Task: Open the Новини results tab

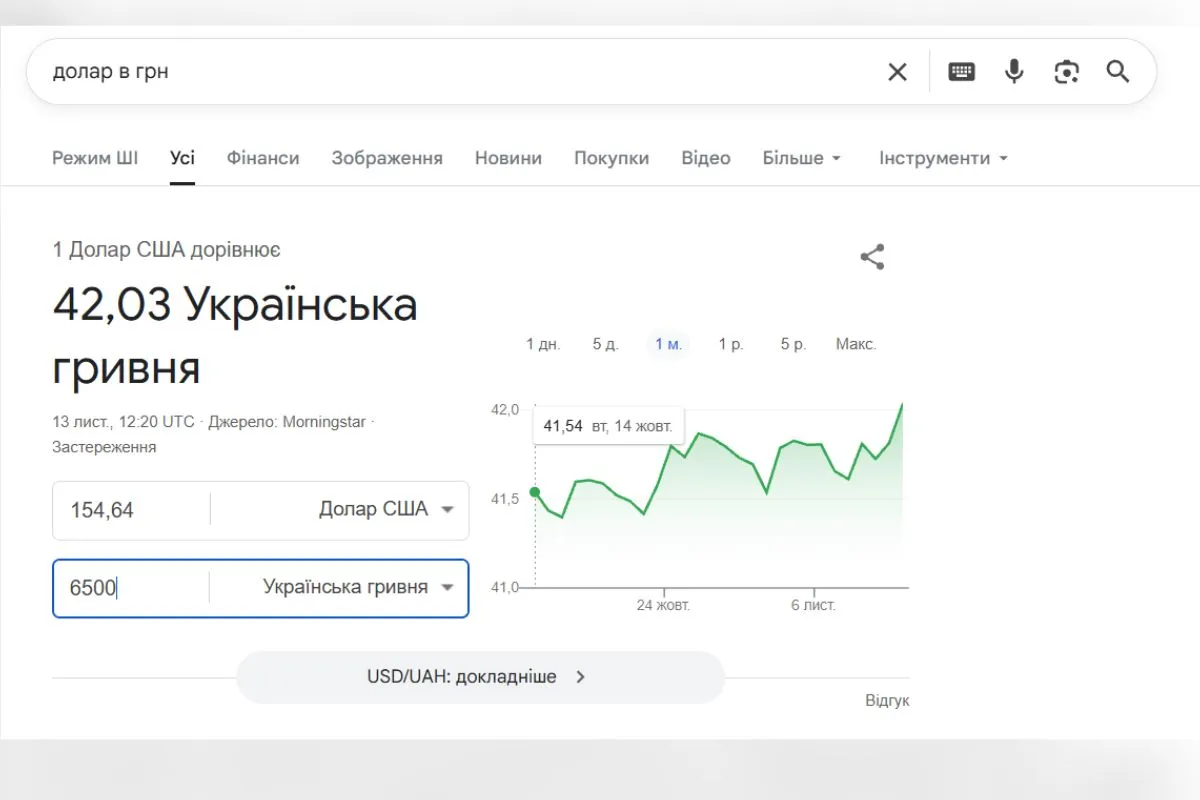Action: 508,158
